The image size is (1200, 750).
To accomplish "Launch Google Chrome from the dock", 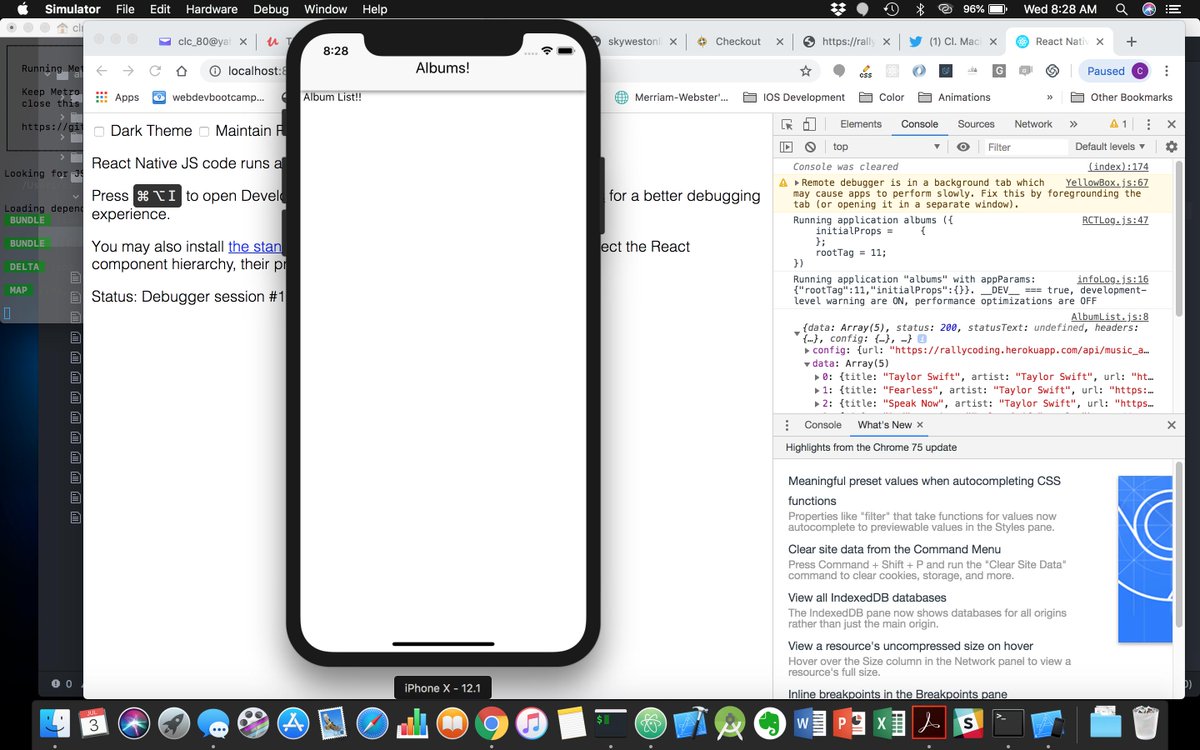I will click(491, 722).
